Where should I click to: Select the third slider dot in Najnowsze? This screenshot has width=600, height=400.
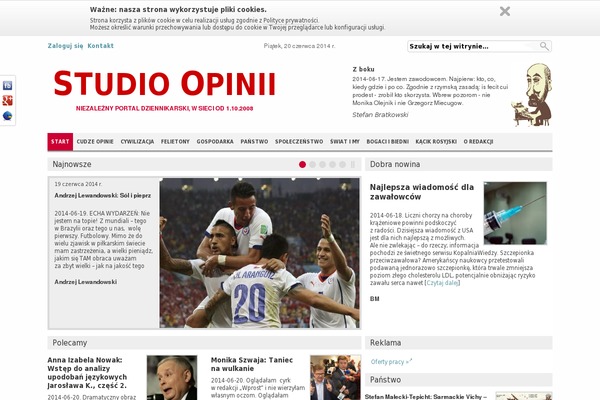pos(323,164)
